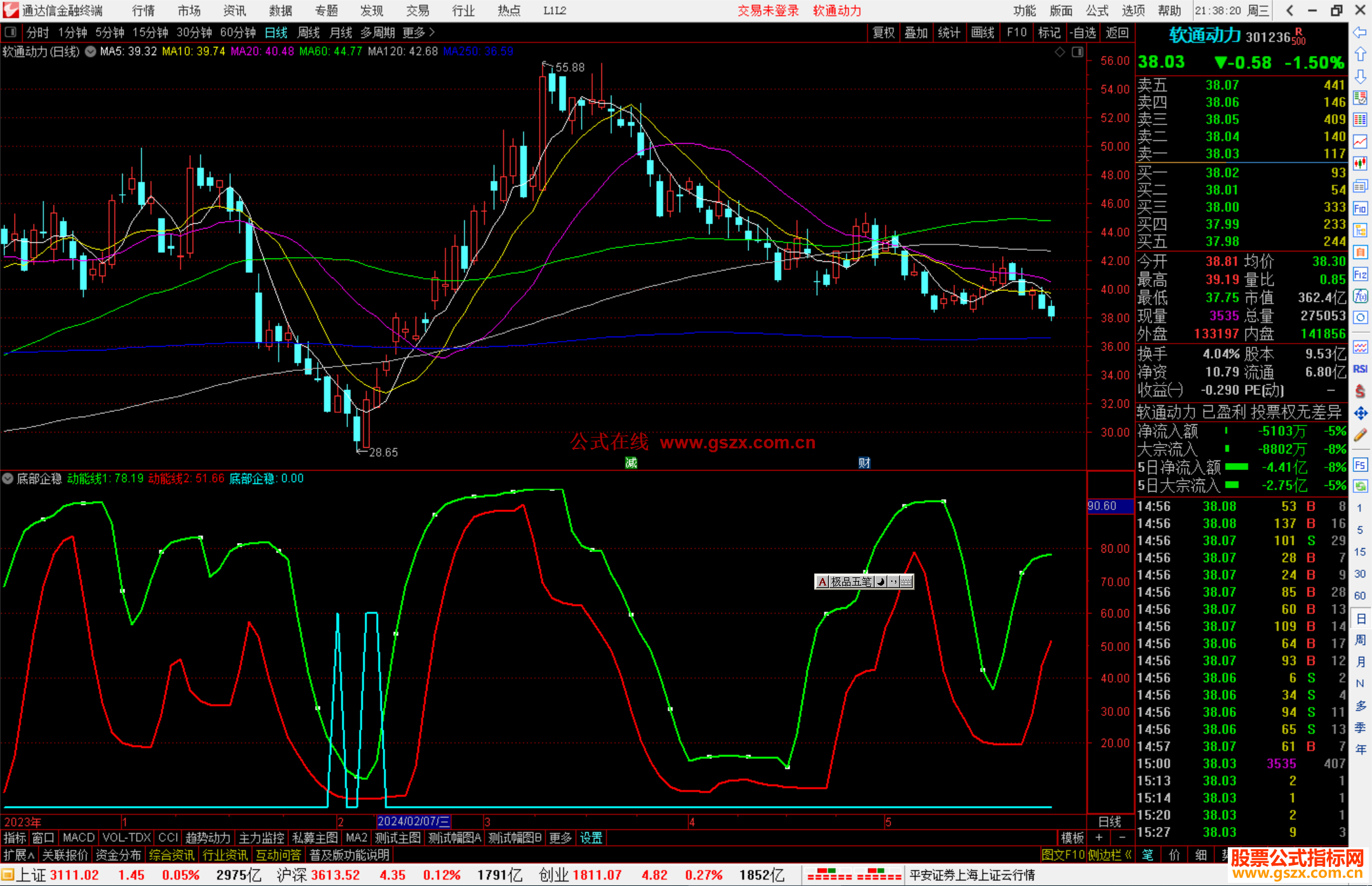Switch to the 周线 weekly period tab
The image size is (1372, 886).
click(309, 32)
